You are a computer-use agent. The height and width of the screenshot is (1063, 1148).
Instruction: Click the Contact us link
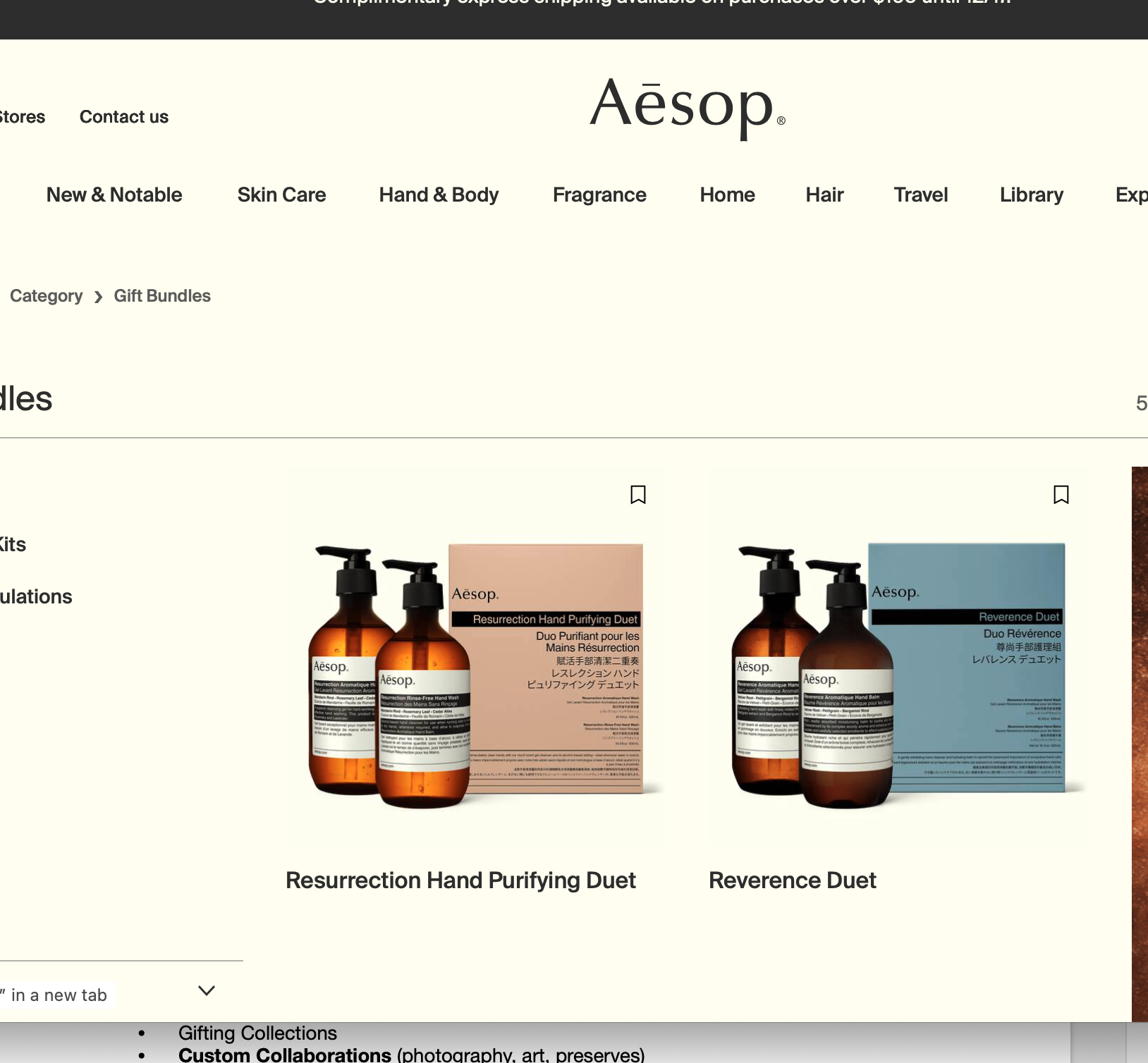[123, 117]
